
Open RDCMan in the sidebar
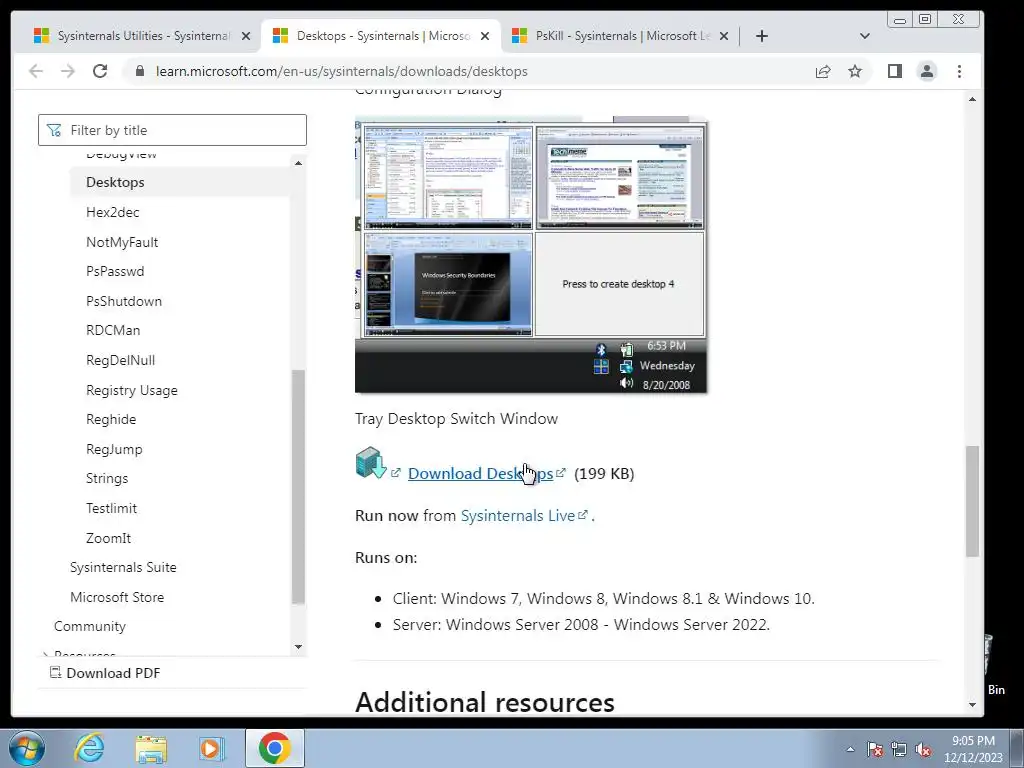pos(113,330)
